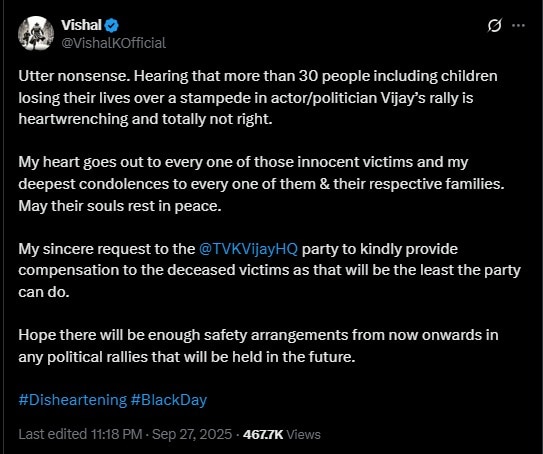Click the 11:18 PM timestamp
Image resolution: width=543 pixels, height=454 pixels.
point(116,434)
